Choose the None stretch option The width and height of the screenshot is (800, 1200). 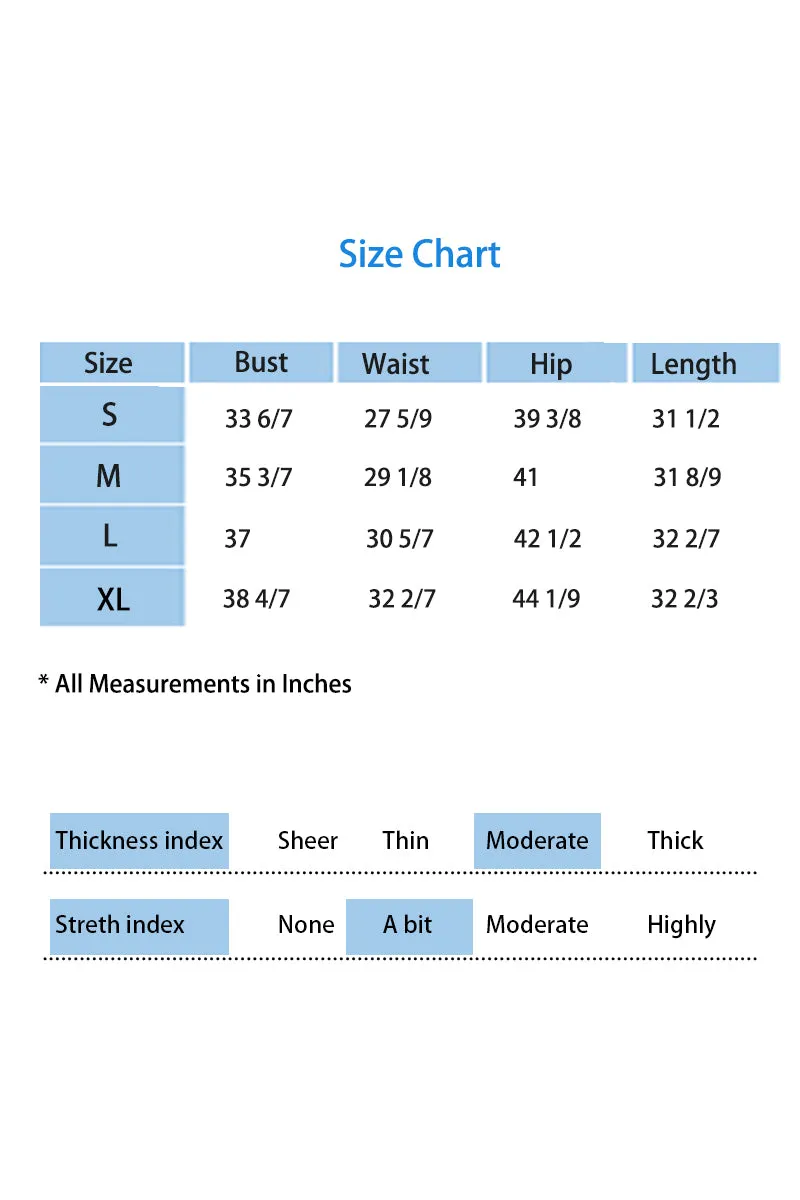pos(306,925)
